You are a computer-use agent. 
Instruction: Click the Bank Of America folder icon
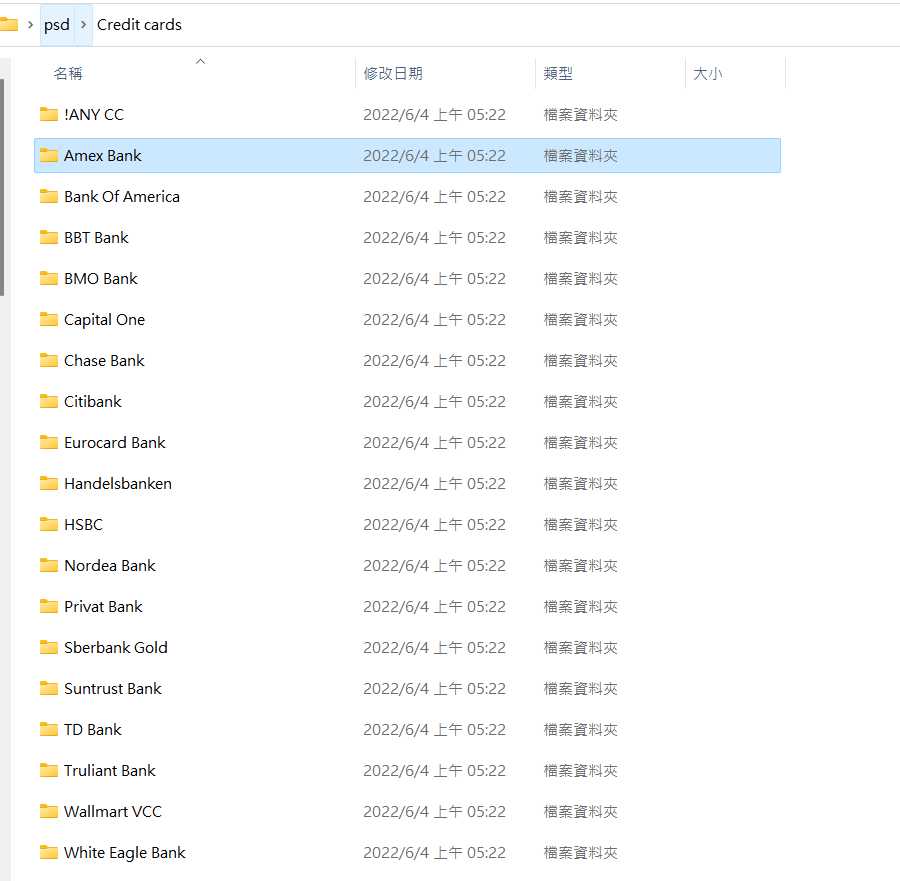49,196
